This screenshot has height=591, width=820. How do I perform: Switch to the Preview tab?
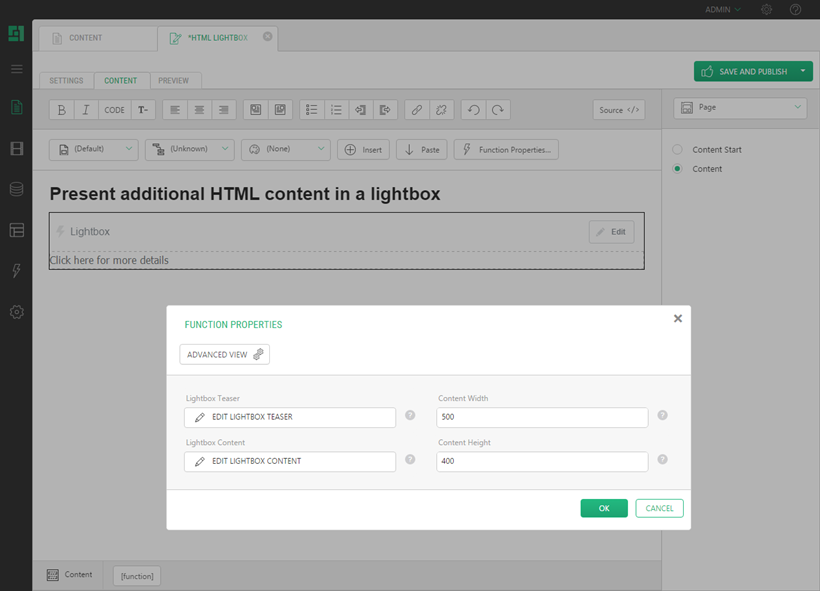point(175,80)
